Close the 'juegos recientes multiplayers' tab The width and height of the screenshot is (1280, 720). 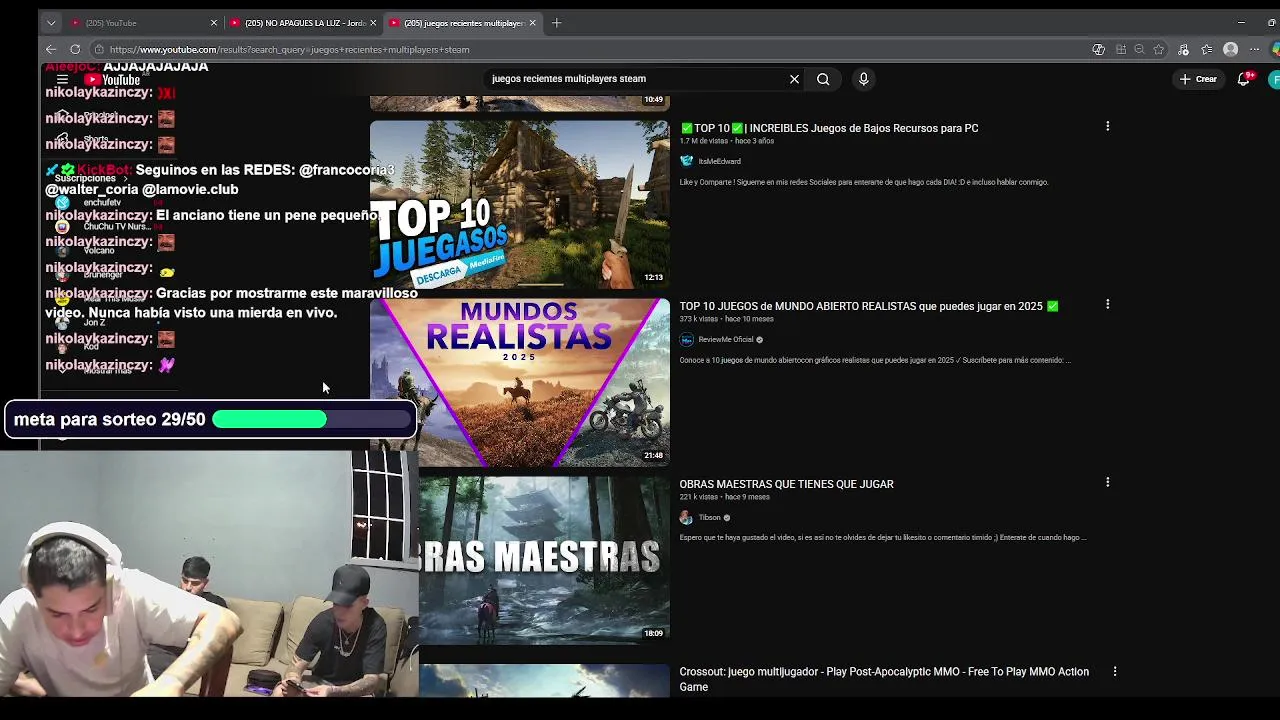532,23
